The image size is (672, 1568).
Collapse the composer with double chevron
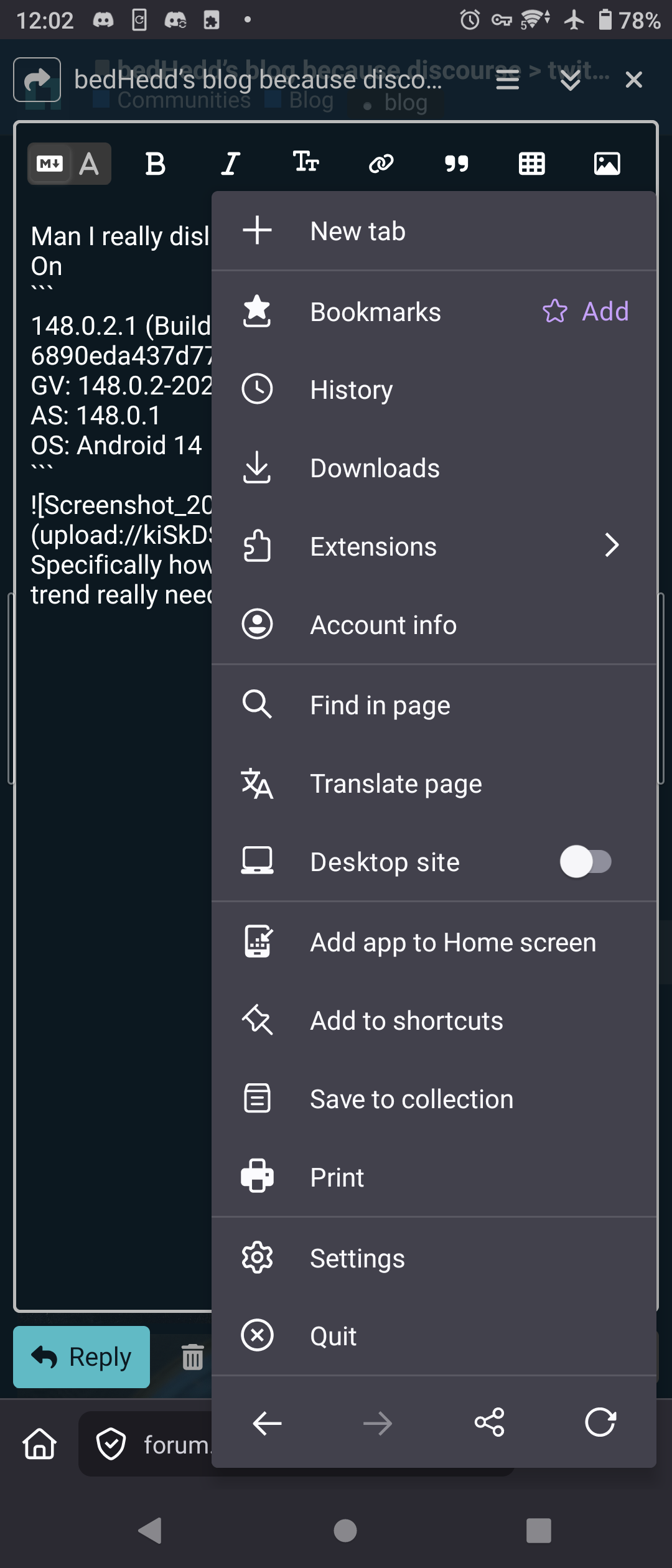point(570,80)
